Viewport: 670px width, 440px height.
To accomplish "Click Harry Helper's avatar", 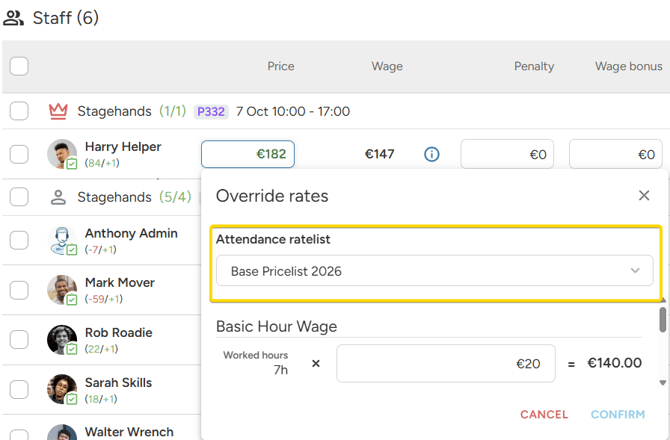I will coord(62,154).
